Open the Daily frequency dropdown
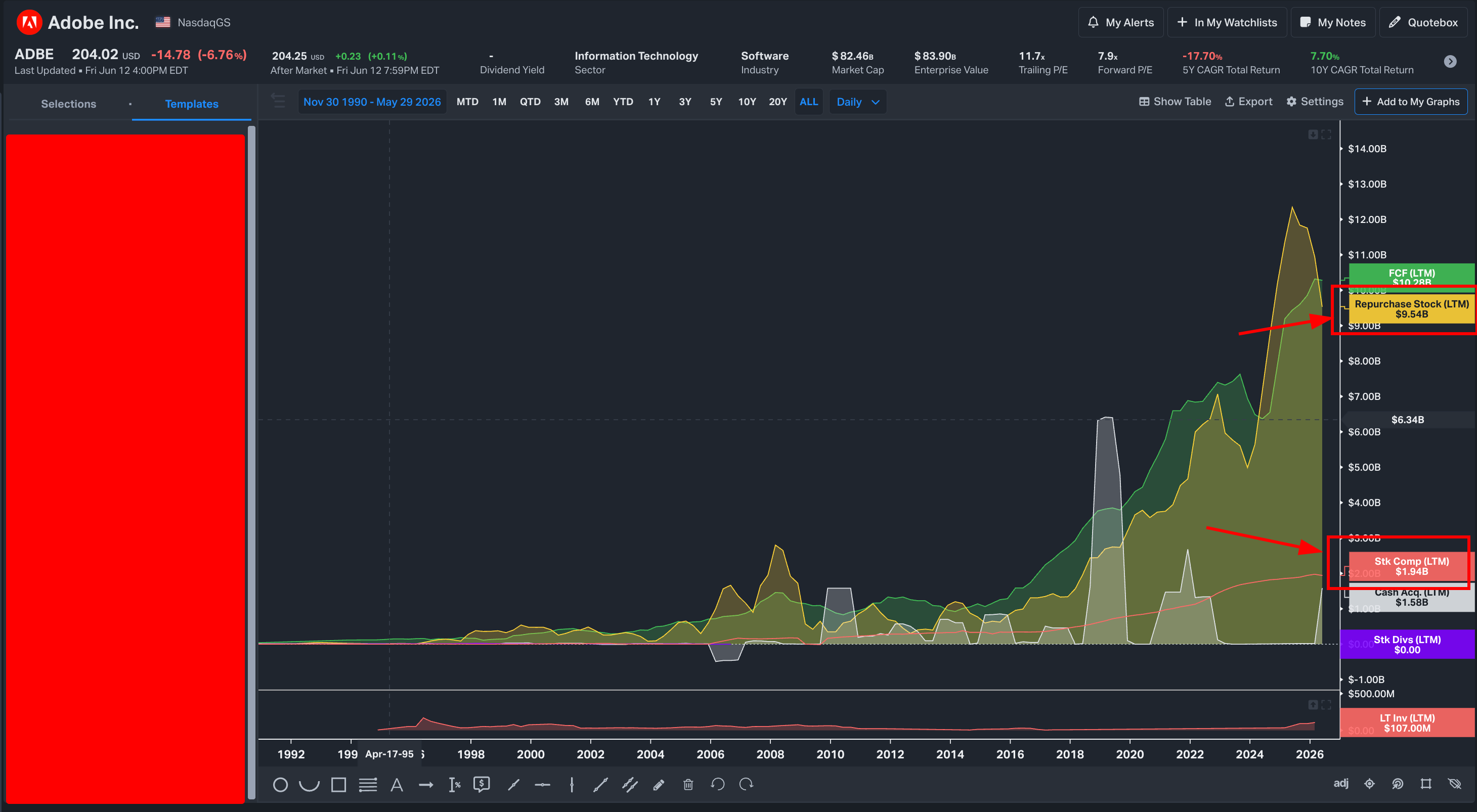Screen dimensions: 1477x812 coord(858,102)
